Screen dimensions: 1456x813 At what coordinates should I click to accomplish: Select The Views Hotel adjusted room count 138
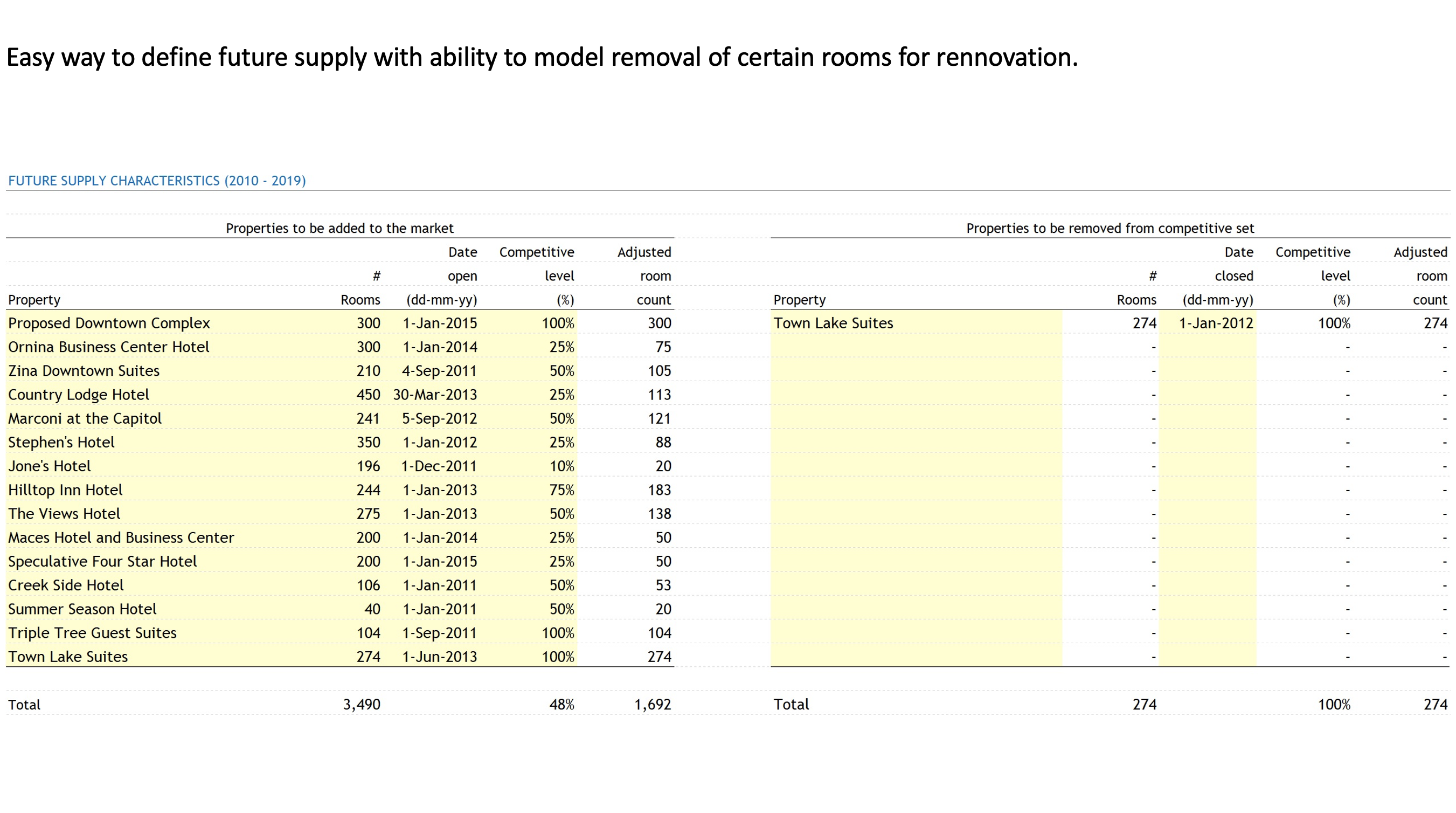coord(659,513)
